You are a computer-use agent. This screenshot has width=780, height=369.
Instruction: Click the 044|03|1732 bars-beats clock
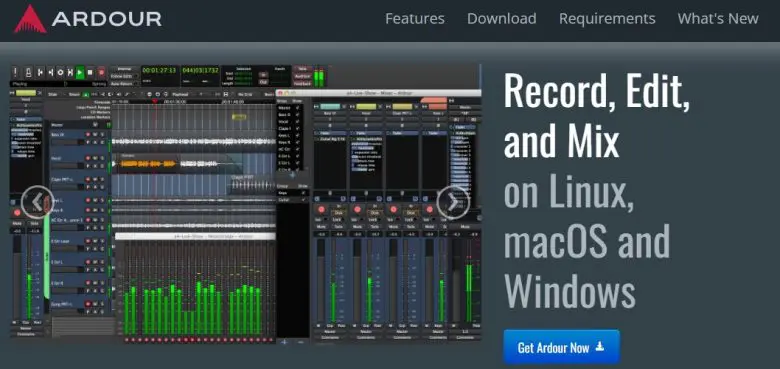click(x=200, y=71)
